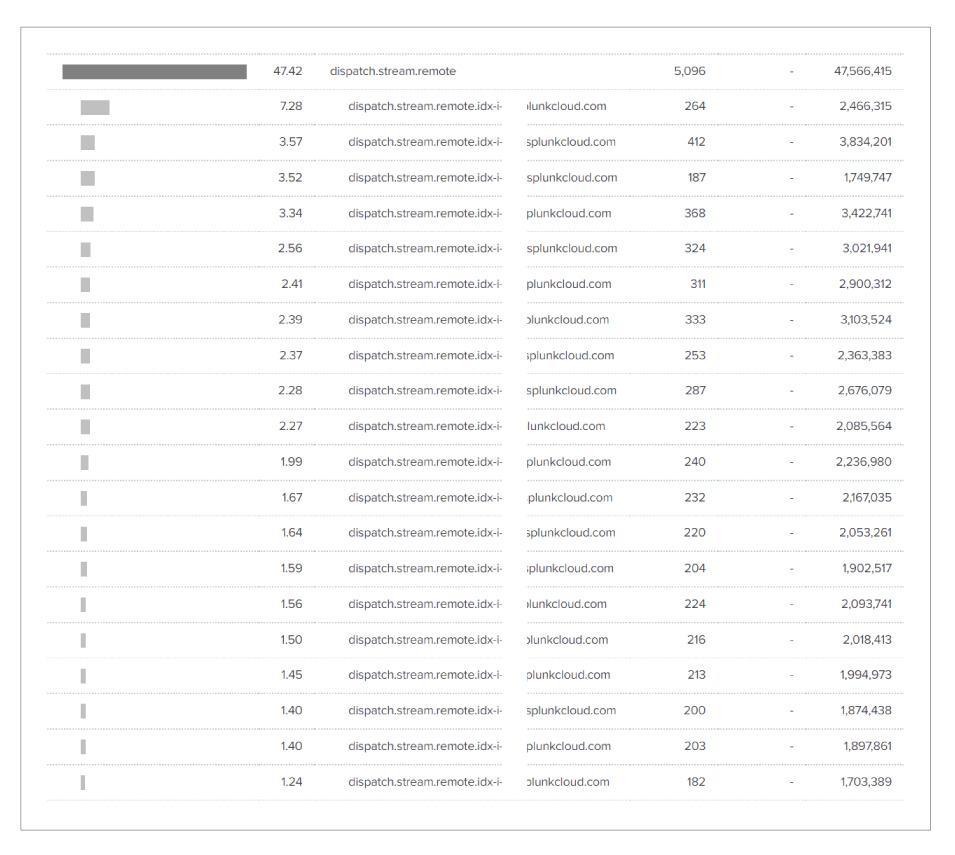Screen dimensions: 955x855
Task: Click output count 2,466,315
Action: [x=865, y=106]
